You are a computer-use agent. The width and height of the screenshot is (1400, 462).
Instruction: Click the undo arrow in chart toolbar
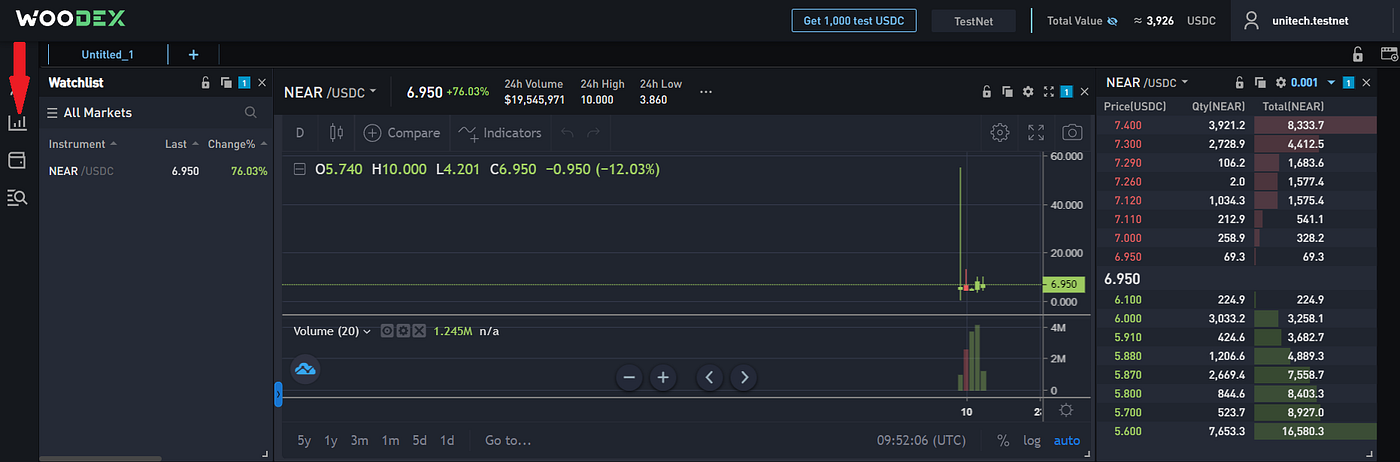(x=568, y=132)
